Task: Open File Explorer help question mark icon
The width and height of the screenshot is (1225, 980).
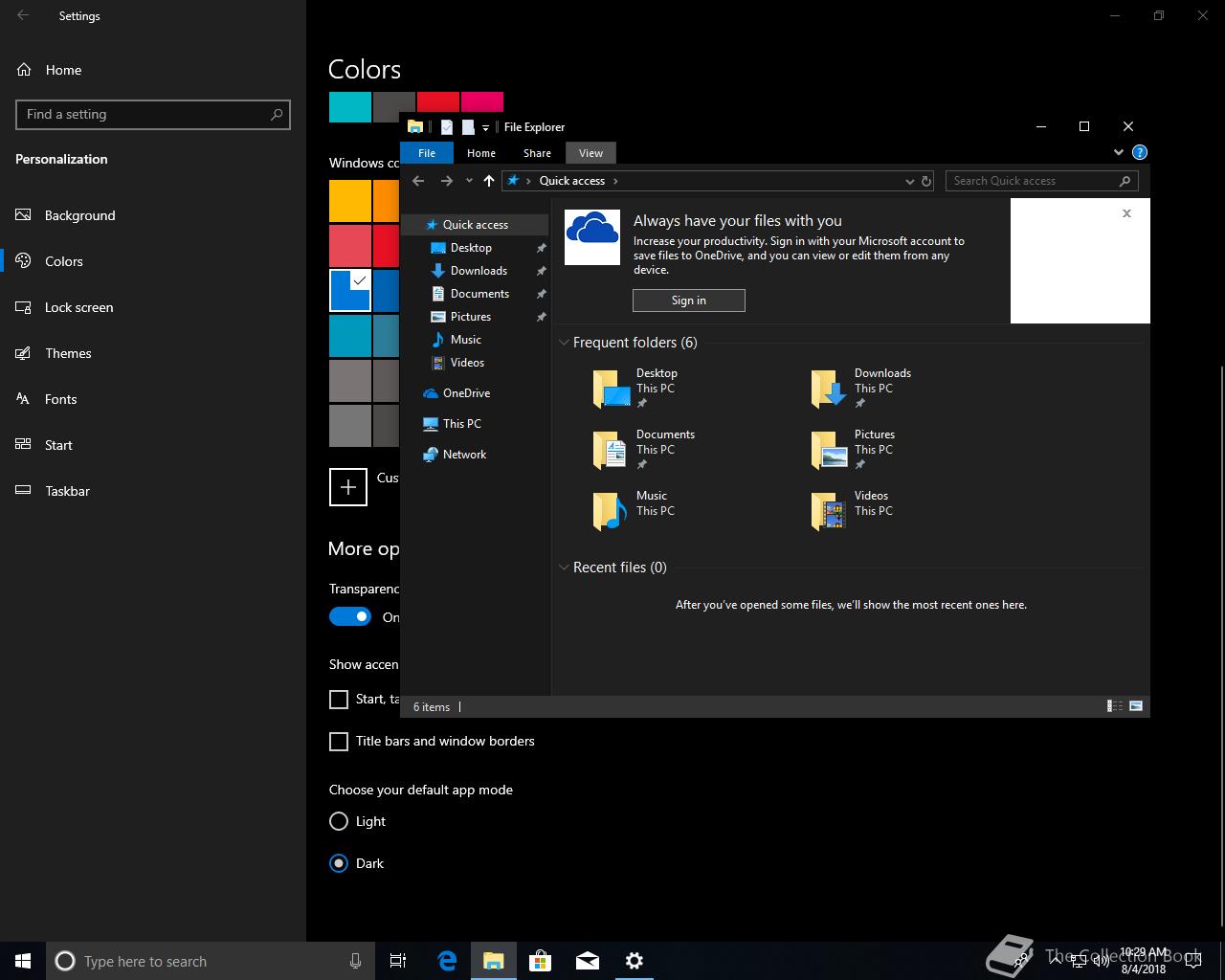Action: coord(1139,152)
